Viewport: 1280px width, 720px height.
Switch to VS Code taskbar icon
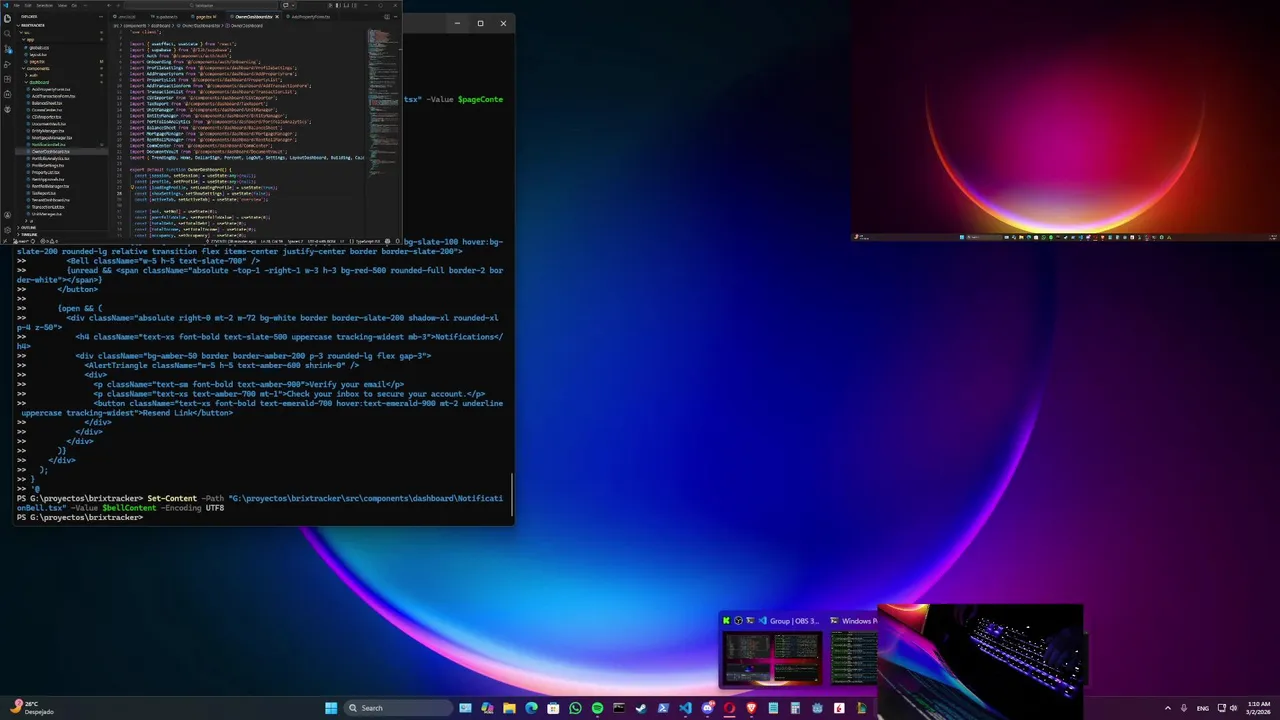pos(685,708)
